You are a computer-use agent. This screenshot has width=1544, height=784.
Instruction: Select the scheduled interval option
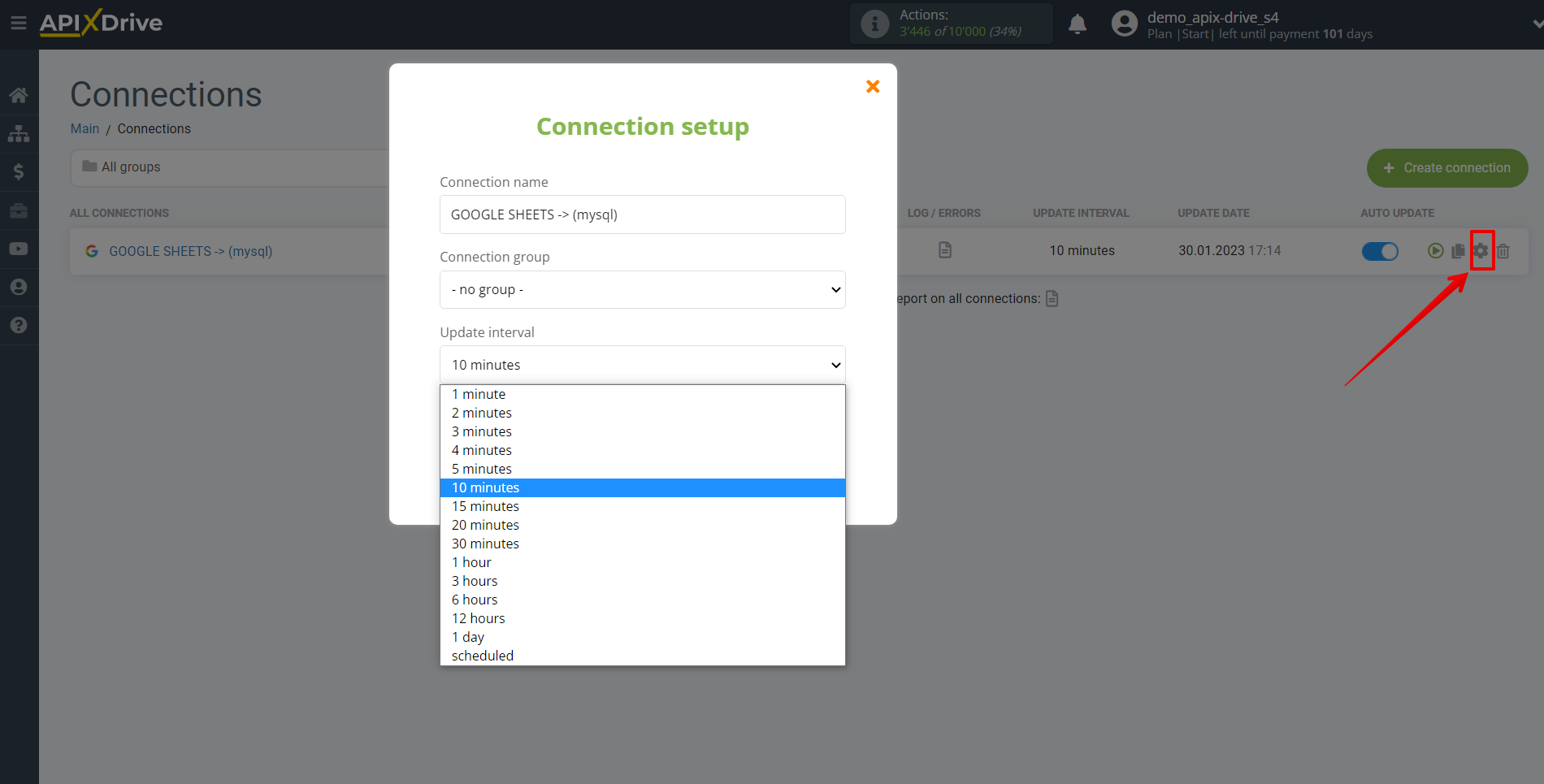(x=643, y=656)
